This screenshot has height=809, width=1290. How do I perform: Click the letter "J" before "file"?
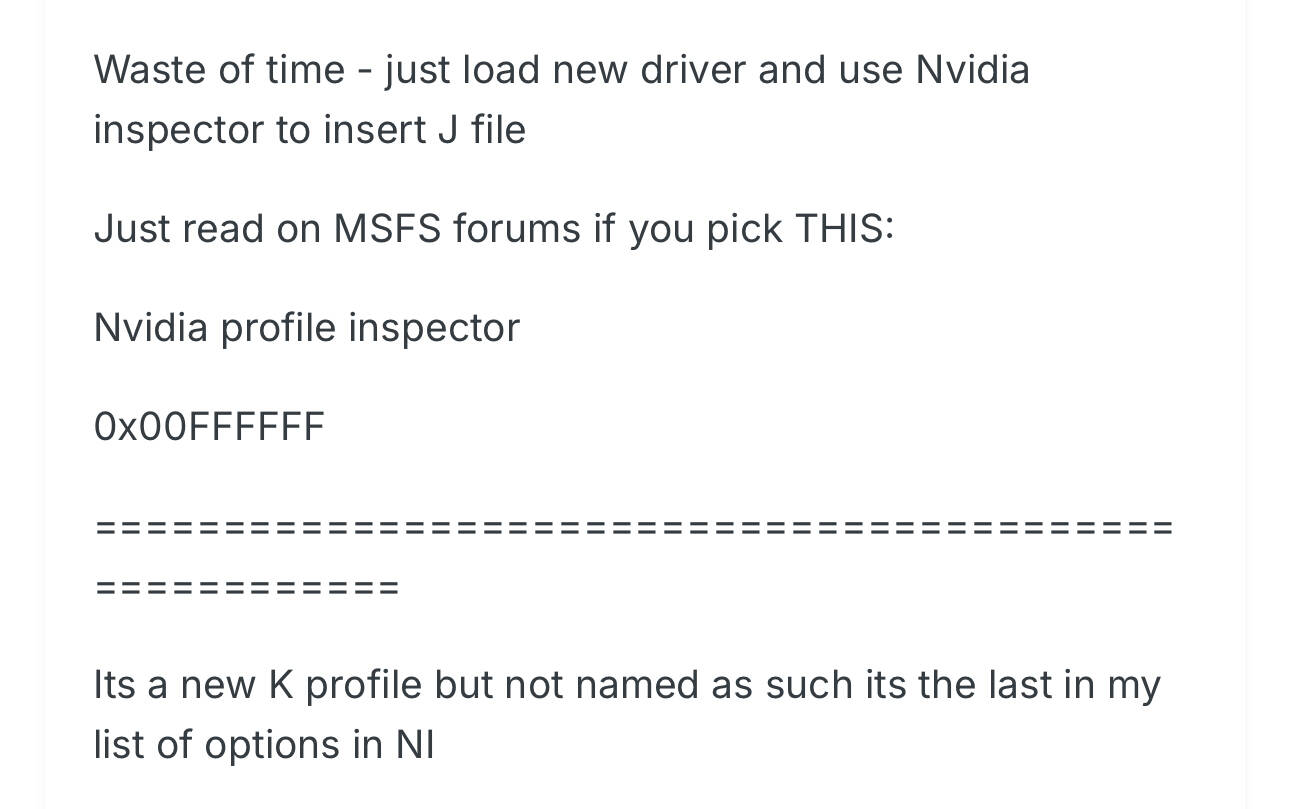pos(447,130)
